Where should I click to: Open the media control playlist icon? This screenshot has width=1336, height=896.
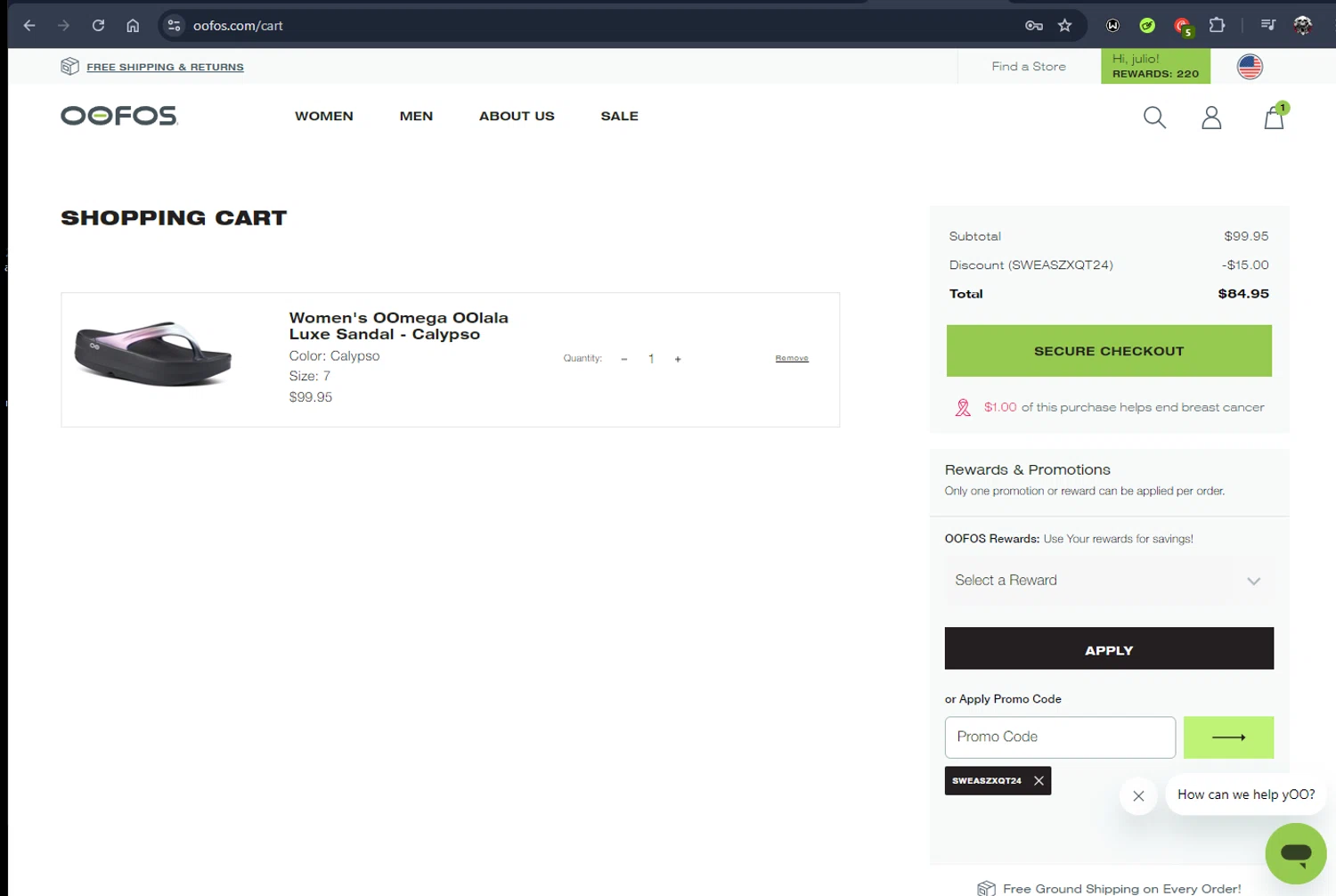(x=1268, y=26)
